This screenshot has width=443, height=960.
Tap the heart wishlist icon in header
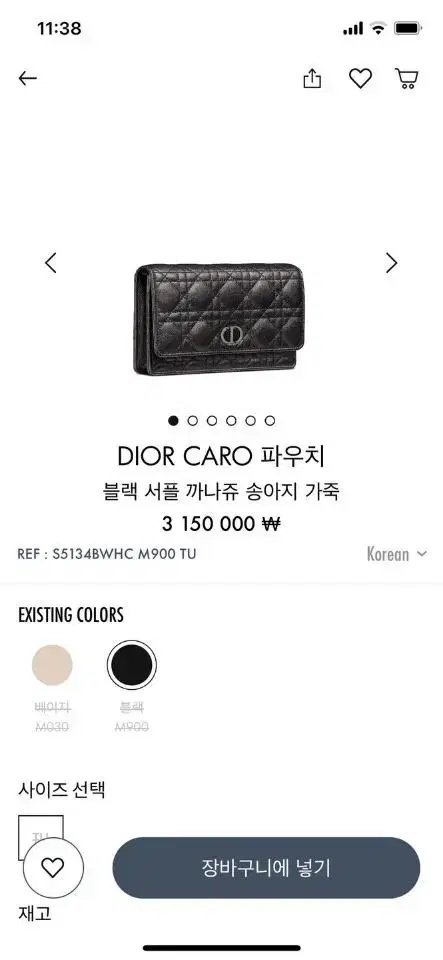click(x=360, y=78)
